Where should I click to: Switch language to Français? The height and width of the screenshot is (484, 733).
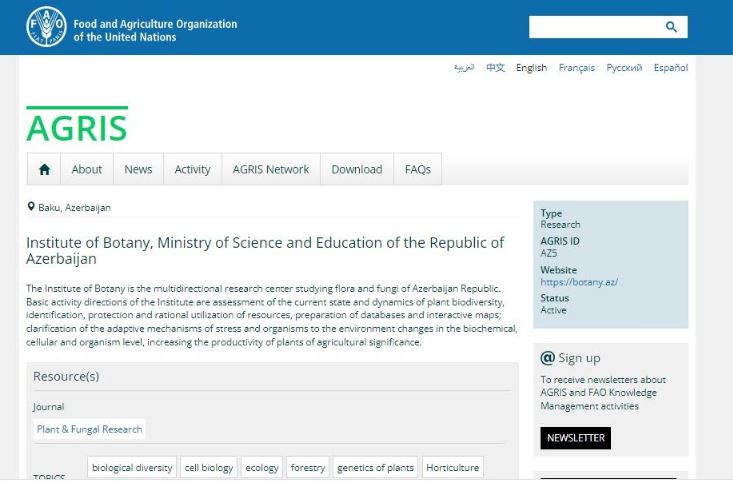(576, 68)
